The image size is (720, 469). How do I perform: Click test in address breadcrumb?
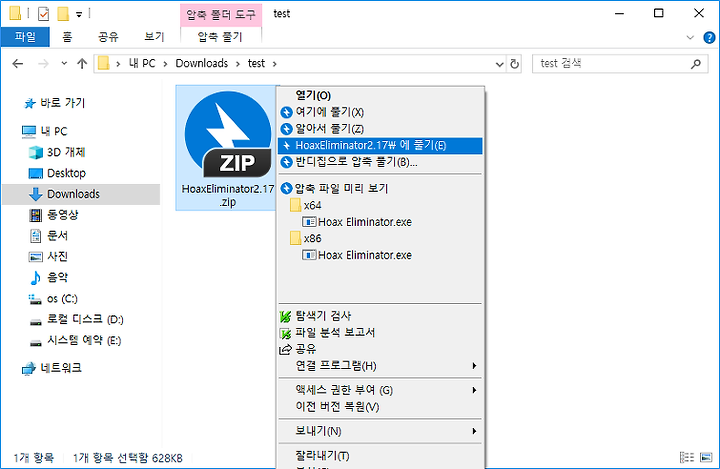pyautogui.click(x=256, y=63)
